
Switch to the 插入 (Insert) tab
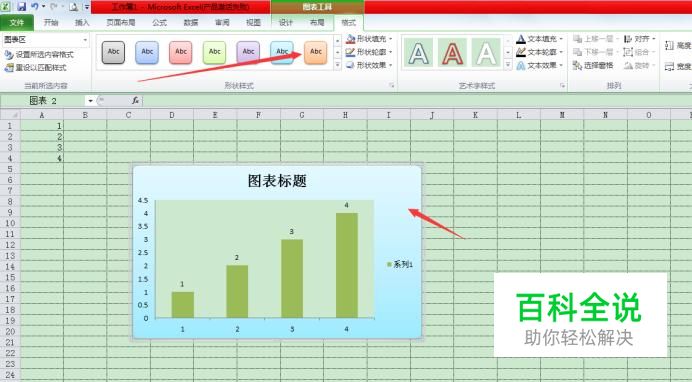coord(82,22)
